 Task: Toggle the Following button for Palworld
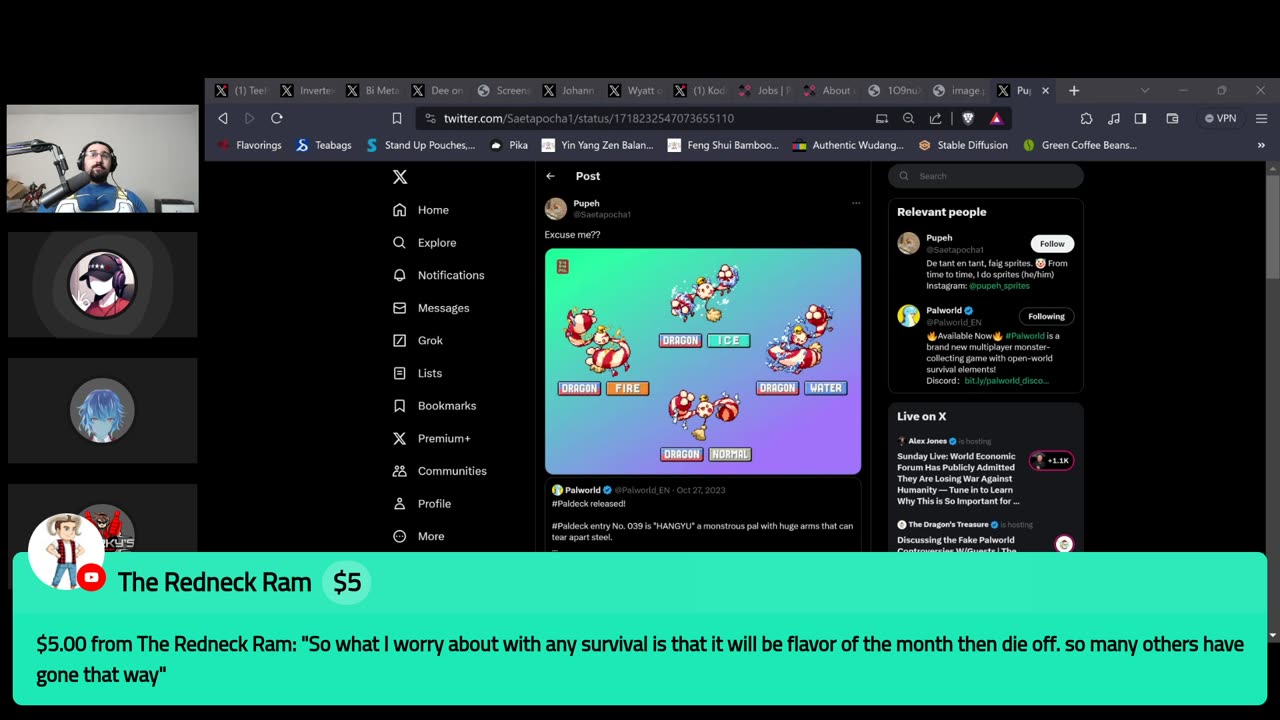pyautogui.click(x=1046, y=316)
